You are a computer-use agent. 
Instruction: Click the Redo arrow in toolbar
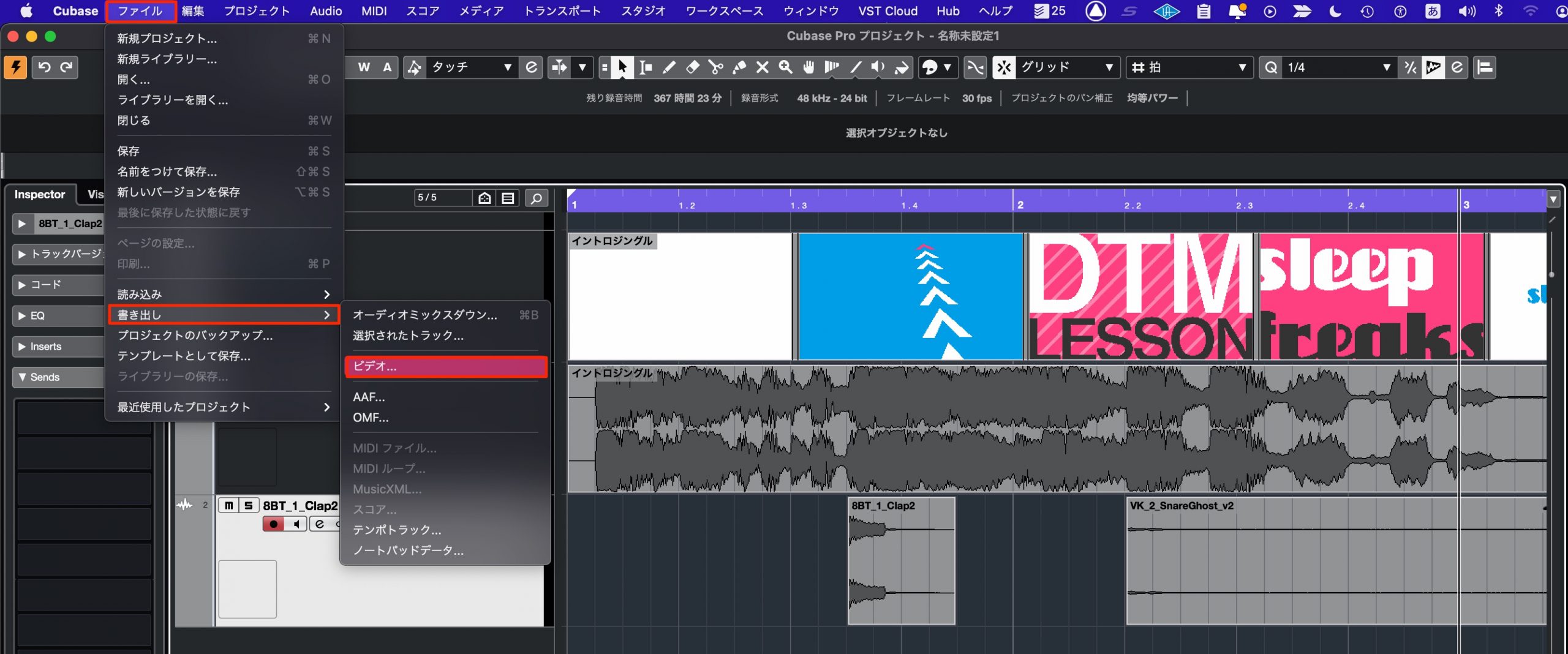tap(67, 67)
